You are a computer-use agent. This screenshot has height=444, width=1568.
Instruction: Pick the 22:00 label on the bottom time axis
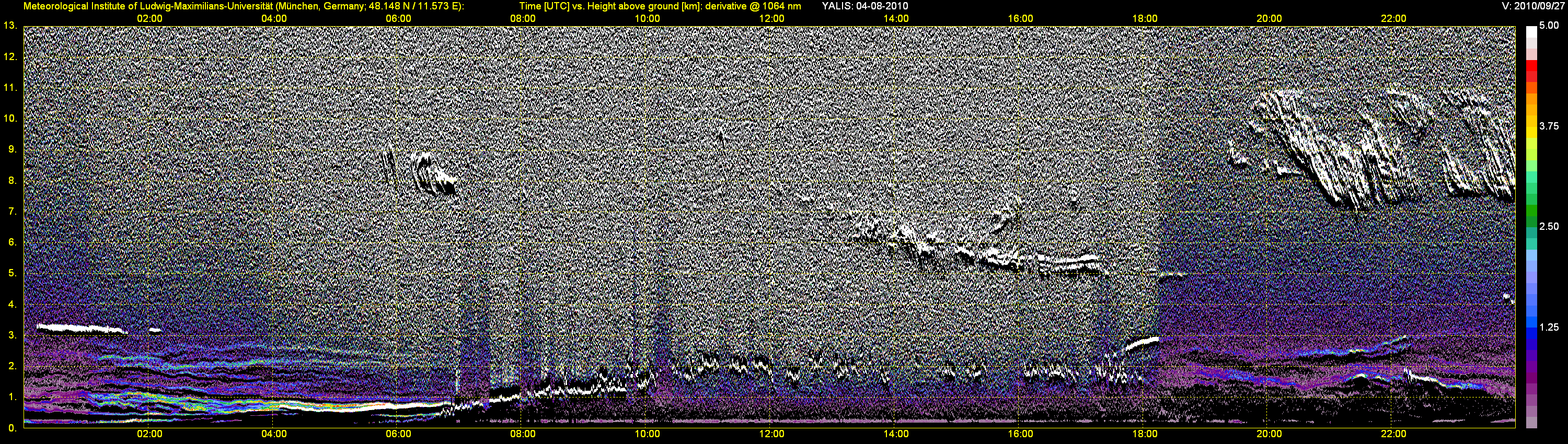tap(1393, 434)
